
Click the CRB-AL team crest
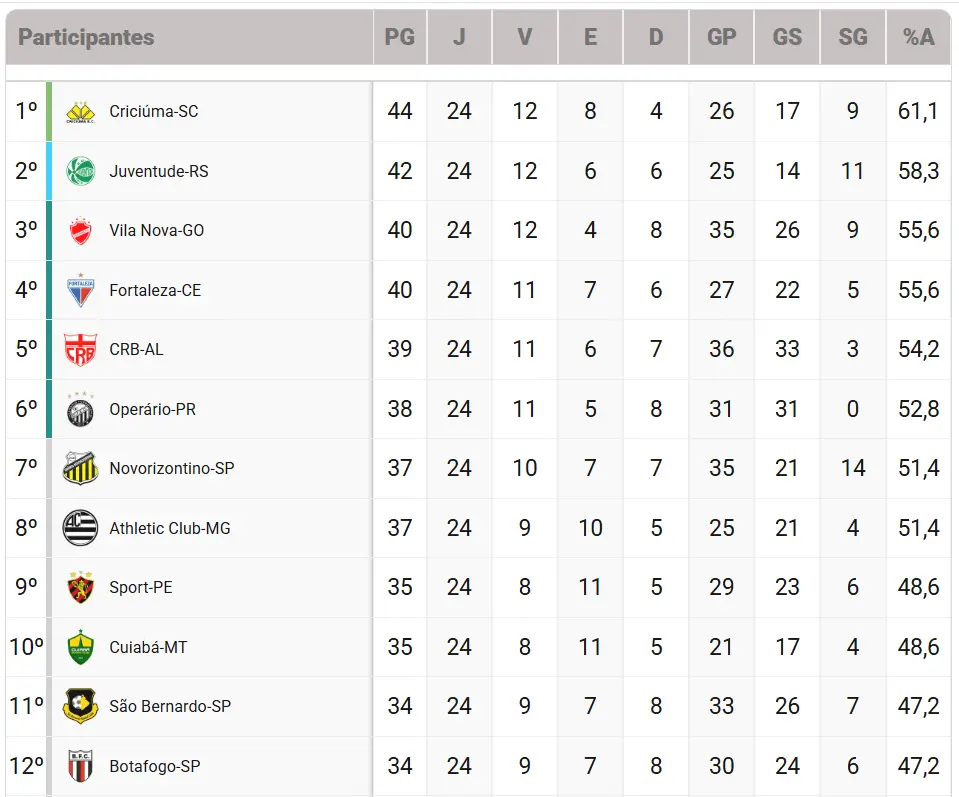pos(80,349)
